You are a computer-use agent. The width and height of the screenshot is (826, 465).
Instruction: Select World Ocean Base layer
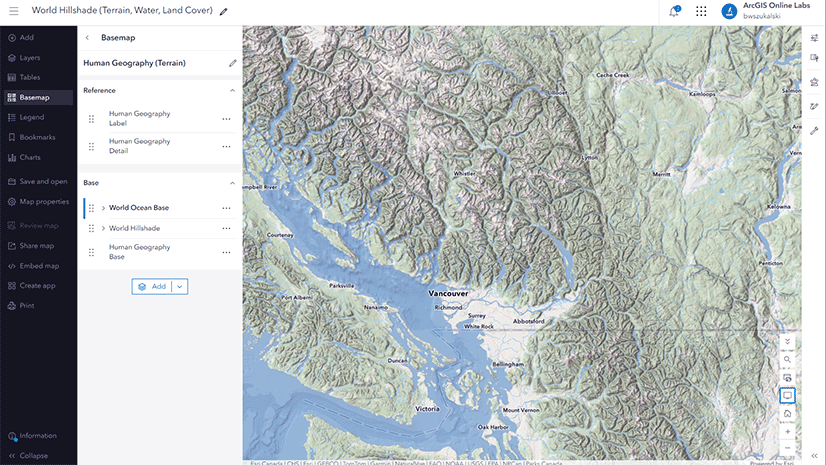(139, 208)
